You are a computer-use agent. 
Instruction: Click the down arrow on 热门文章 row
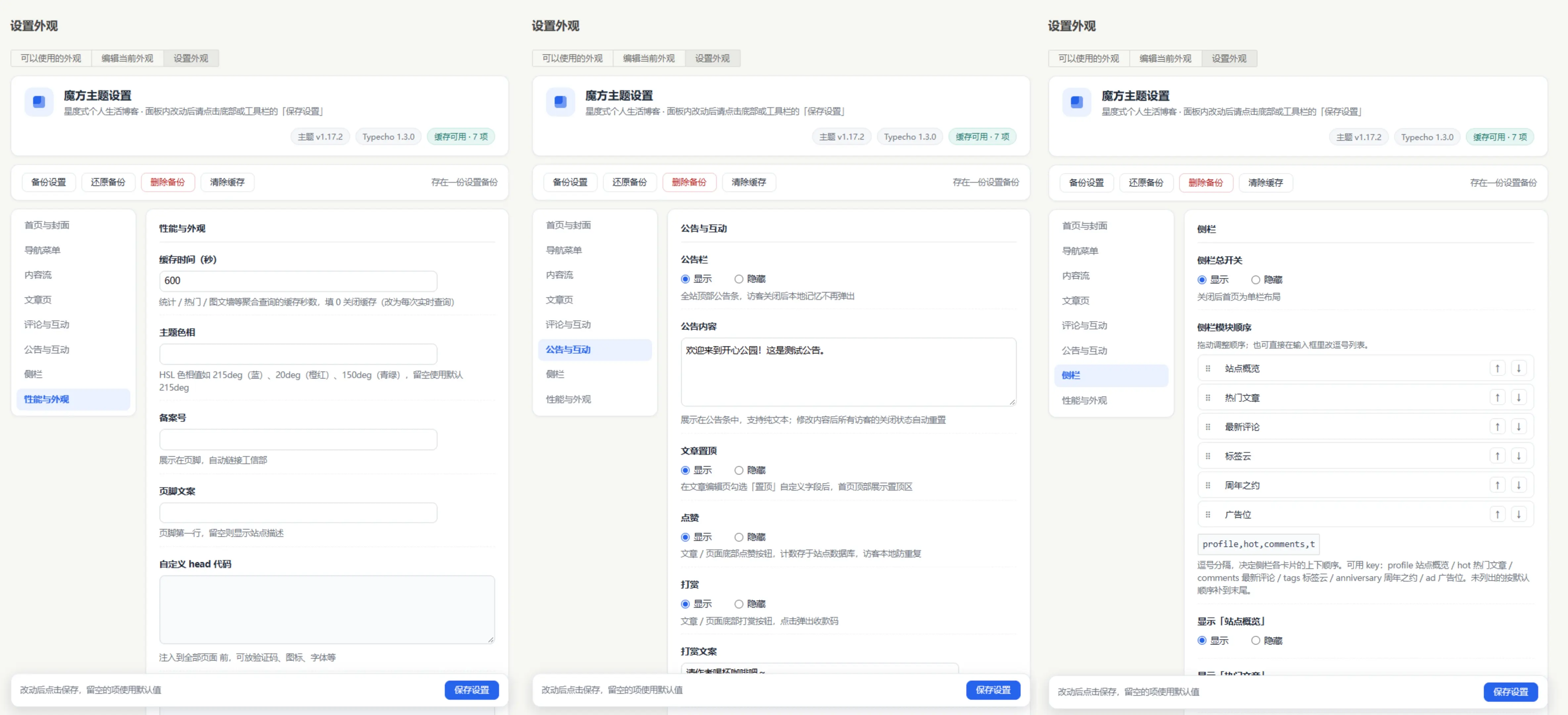click(1518, 398)
